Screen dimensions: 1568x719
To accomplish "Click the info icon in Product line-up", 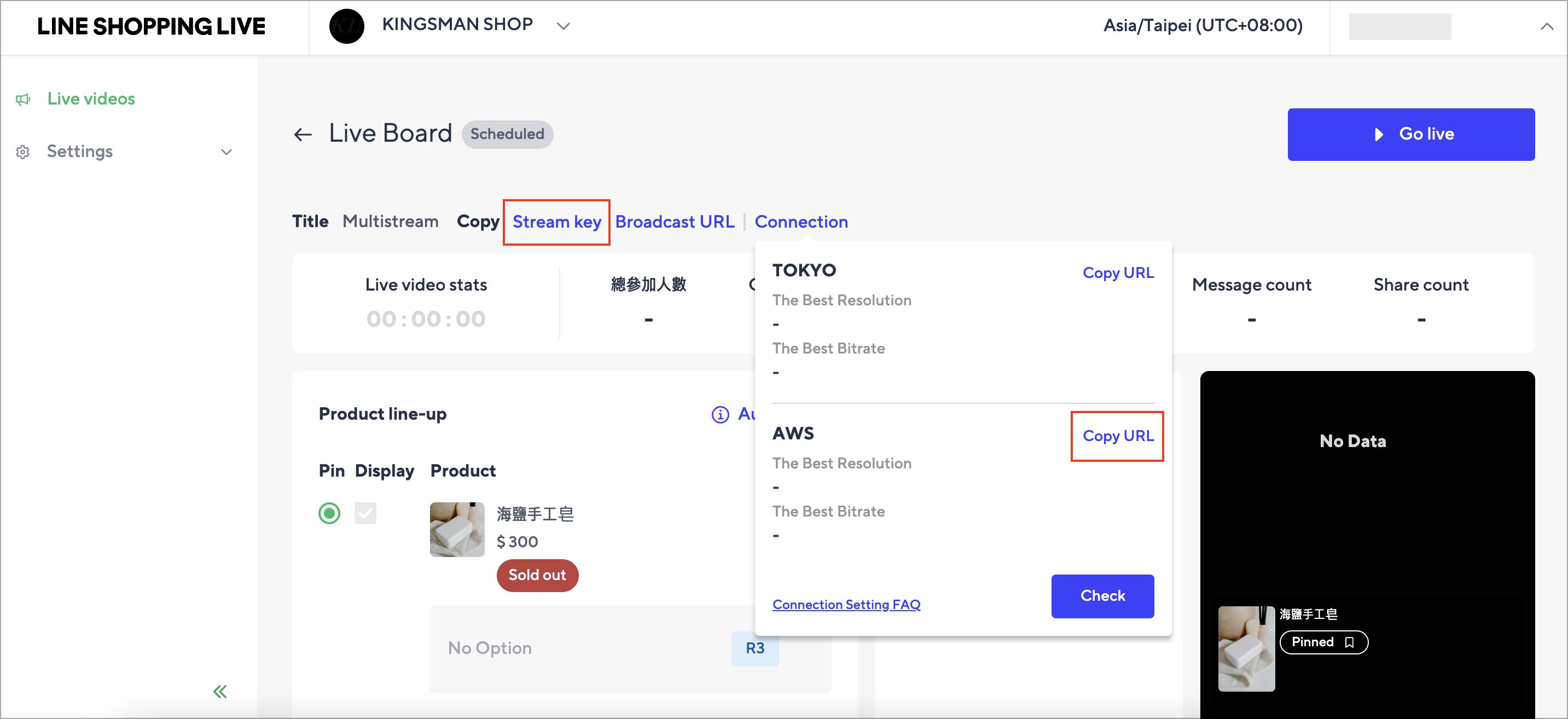I will (x=720, y=415).
